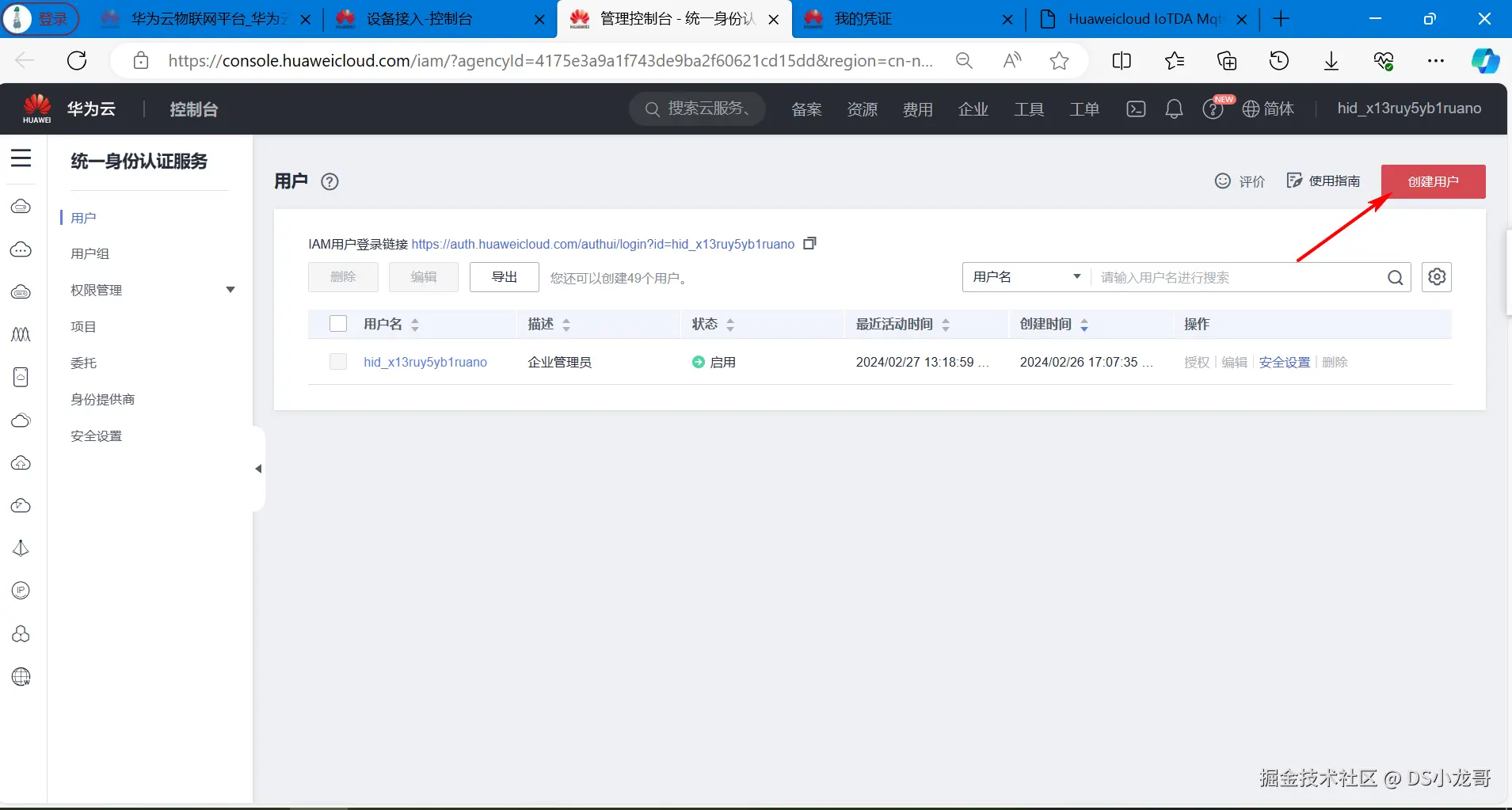
Task: Click the zoom magnifier in address bar
Action: point(964,61)
